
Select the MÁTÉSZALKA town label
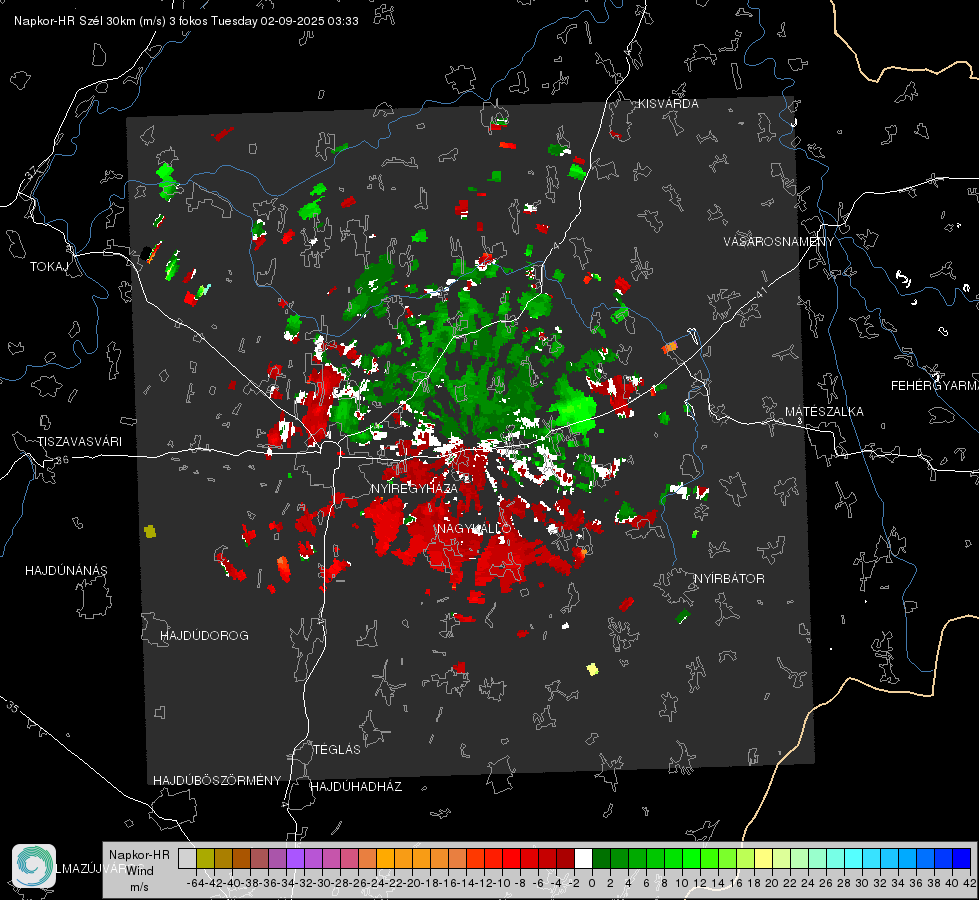(824, 411)
